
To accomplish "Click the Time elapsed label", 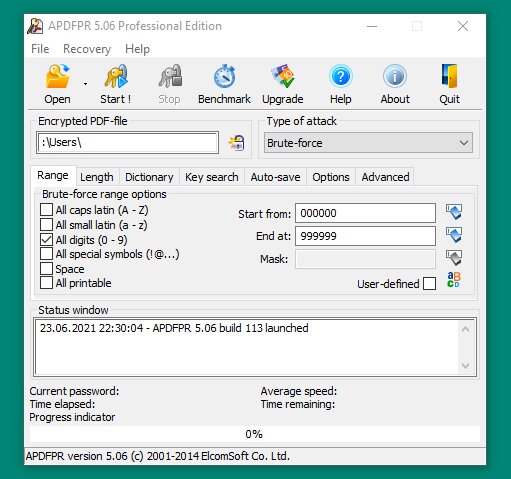I will point(62,404).
